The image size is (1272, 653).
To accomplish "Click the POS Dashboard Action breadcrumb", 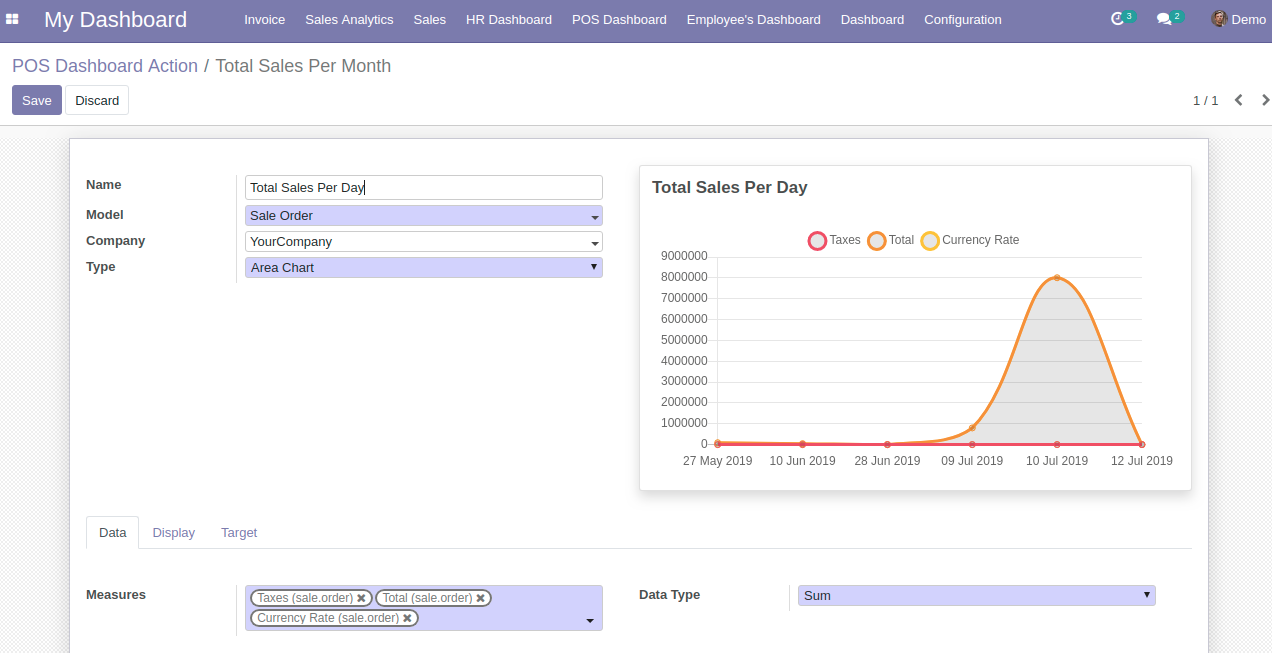I will [105, 66].
